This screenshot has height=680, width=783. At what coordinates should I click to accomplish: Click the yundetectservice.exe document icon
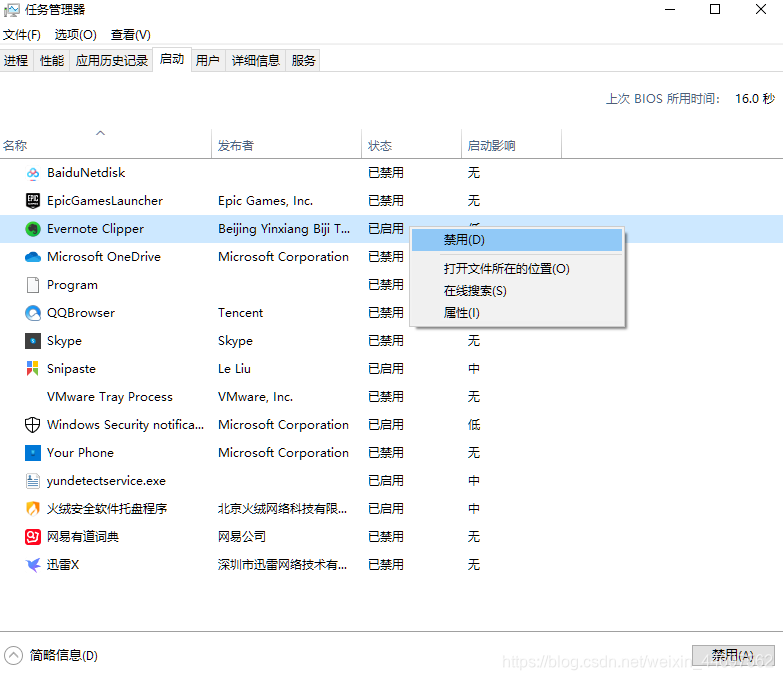point(32,481)
